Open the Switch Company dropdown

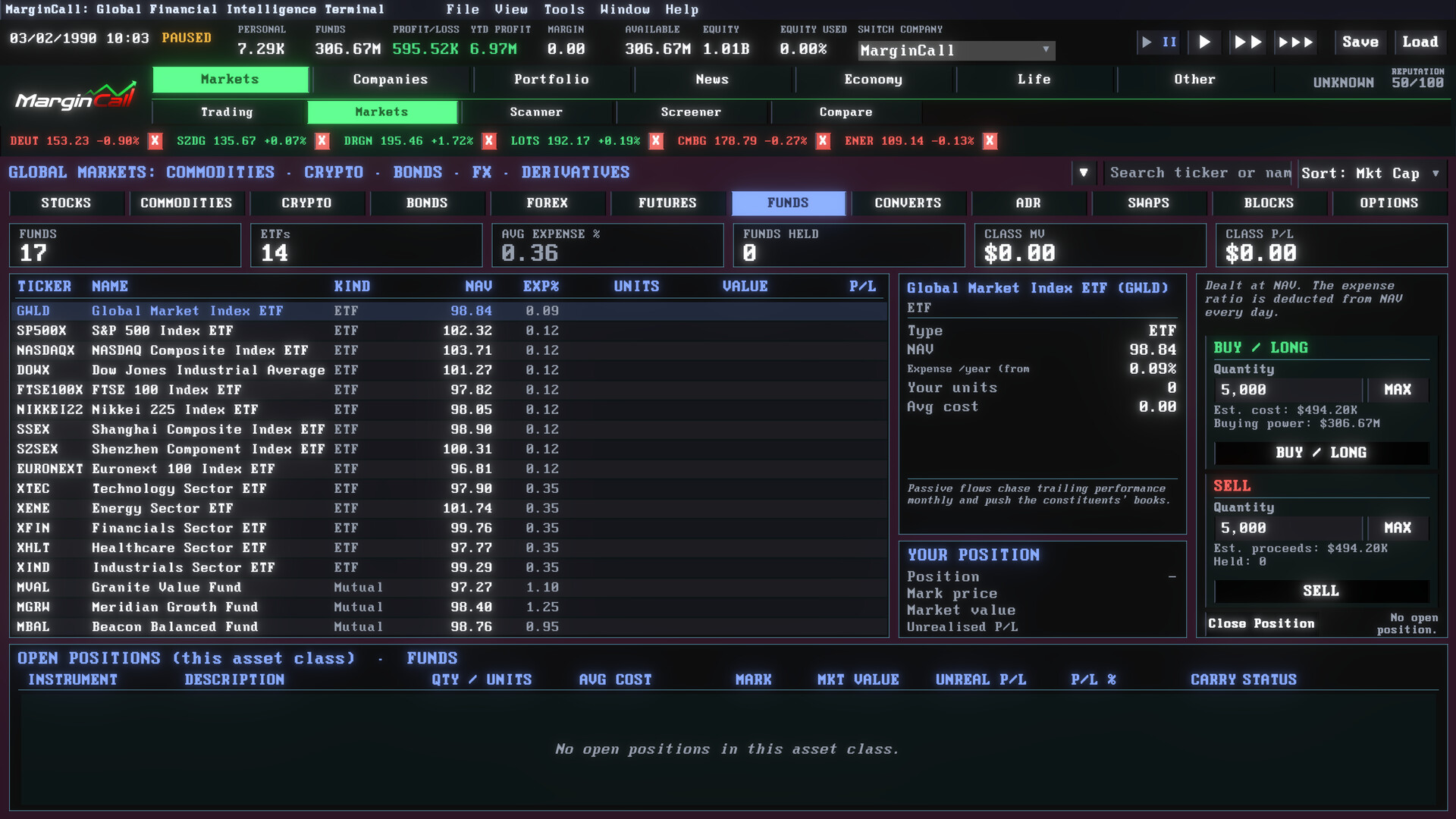pyautogui.click(x=956, y=51)
